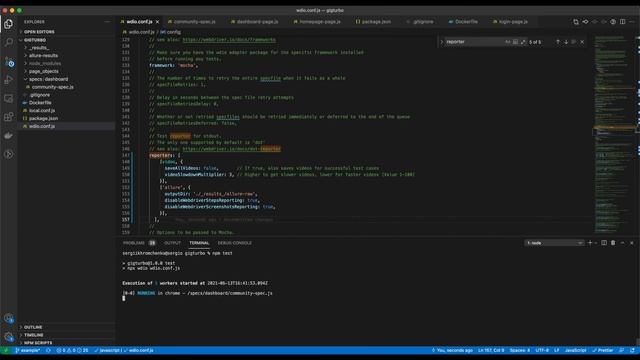
Task: Open the Run and Debug view
Action: 9,80
